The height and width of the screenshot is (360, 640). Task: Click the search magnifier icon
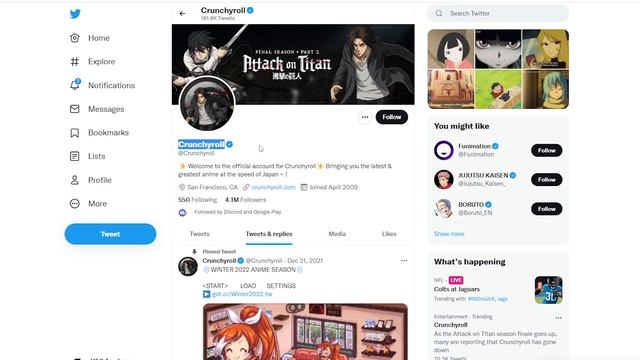[x=439, y=13]
